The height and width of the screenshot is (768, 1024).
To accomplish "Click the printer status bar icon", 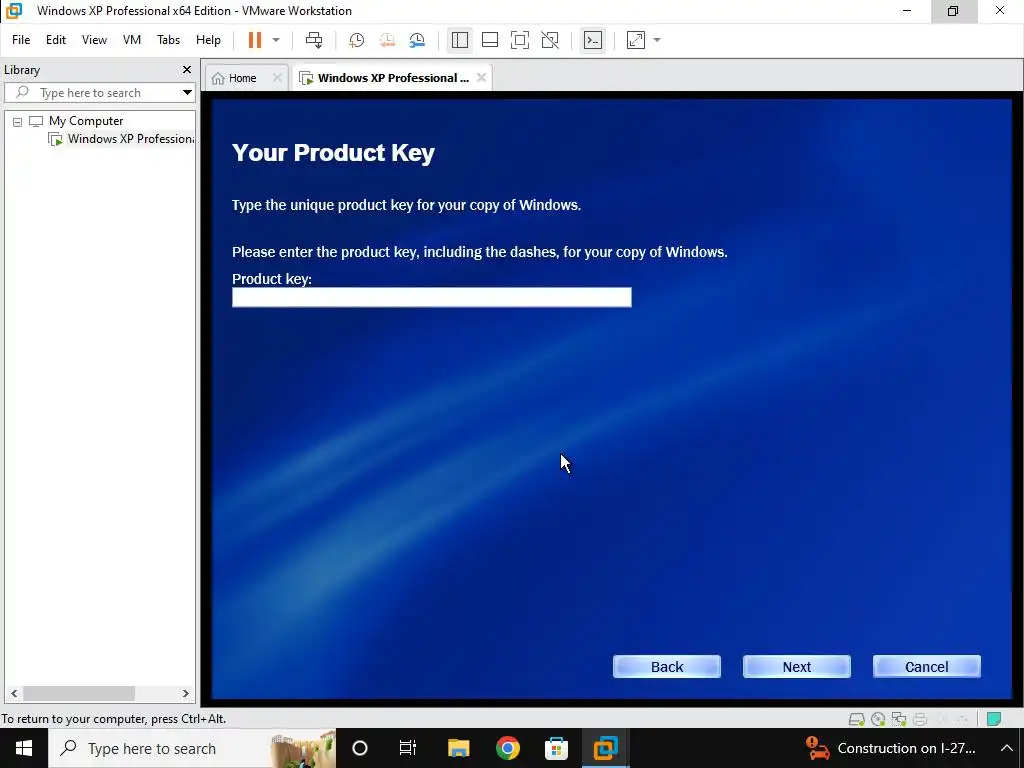I will pyautogui.click(x=921, y=720).
